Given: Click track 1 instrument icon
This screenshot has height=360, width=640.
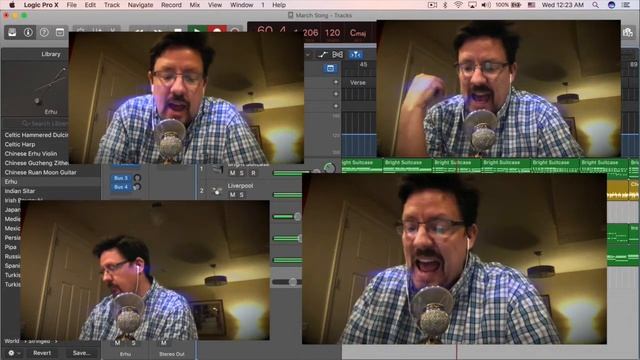Looking at the screenshot, I should tap(217, 170).
